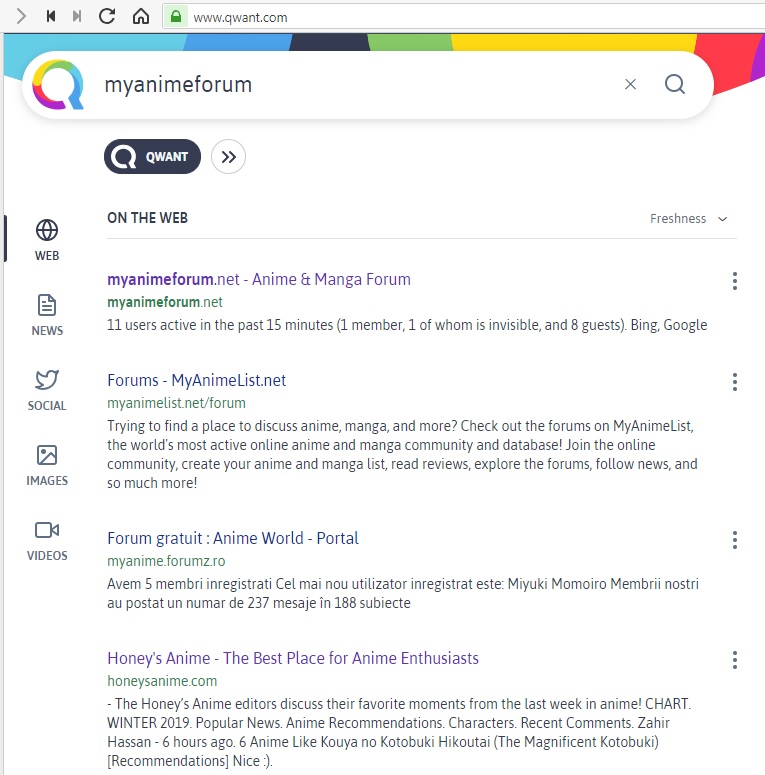Image resolution: width=765 pixels, height=775 pixels.
Task: Click the honeysanime.com URL
Action: 162,681
